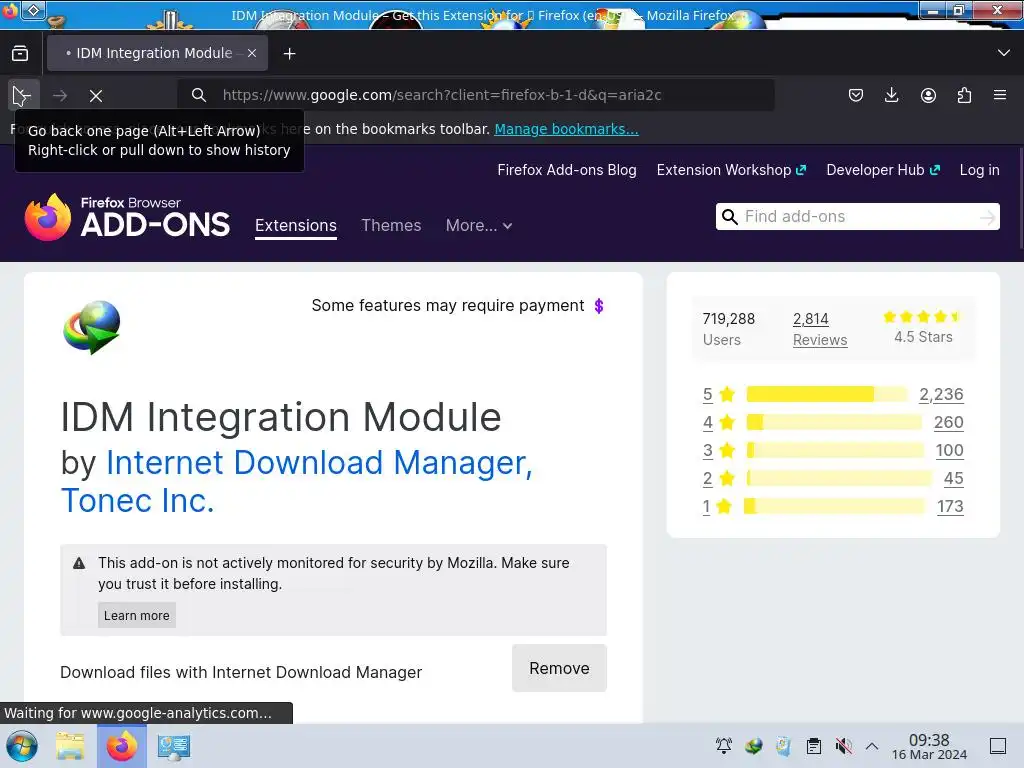Screen dimensions: 1024x768
Task: Open the file manager taskbar icon
Action: (70, 746)
